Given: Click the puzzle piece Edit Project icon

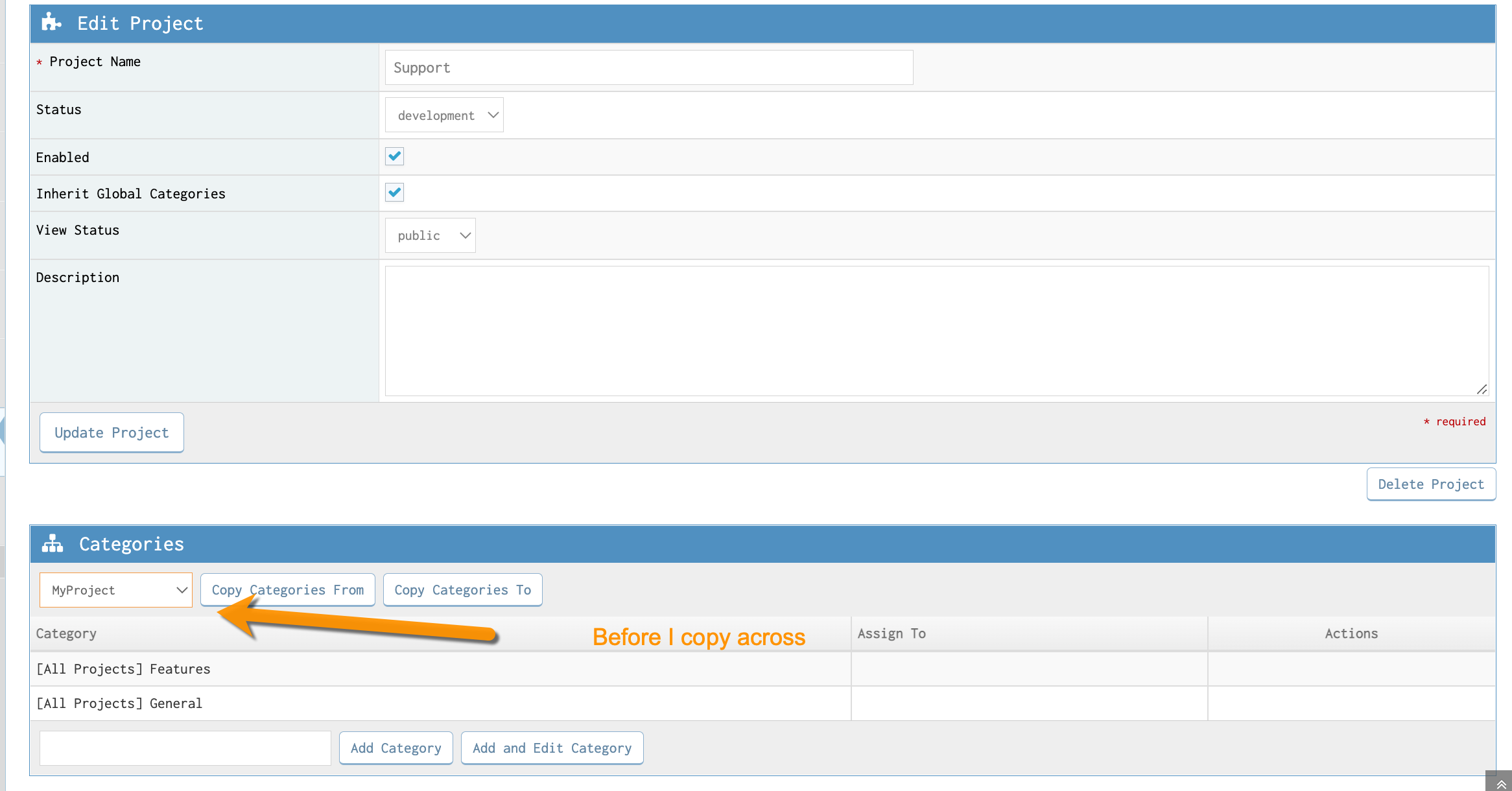Looking at the screenshot, I should click(x=51, y=23).
